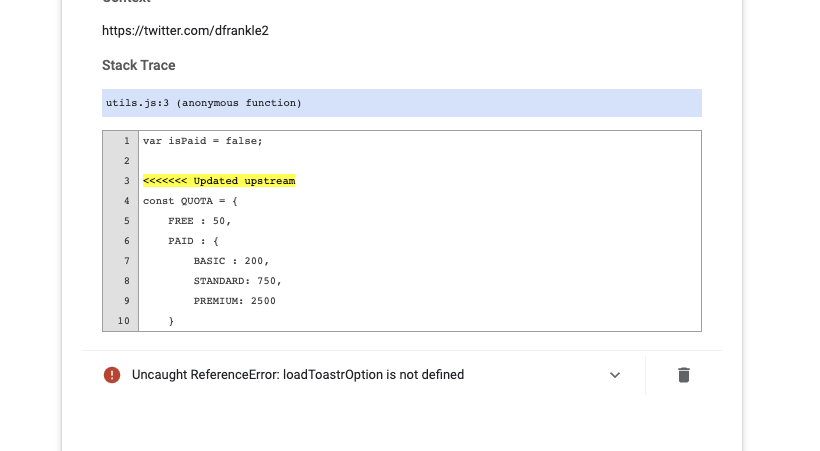Click line number 10 in code gutter

pyautogui.click(x=124, y=321)
